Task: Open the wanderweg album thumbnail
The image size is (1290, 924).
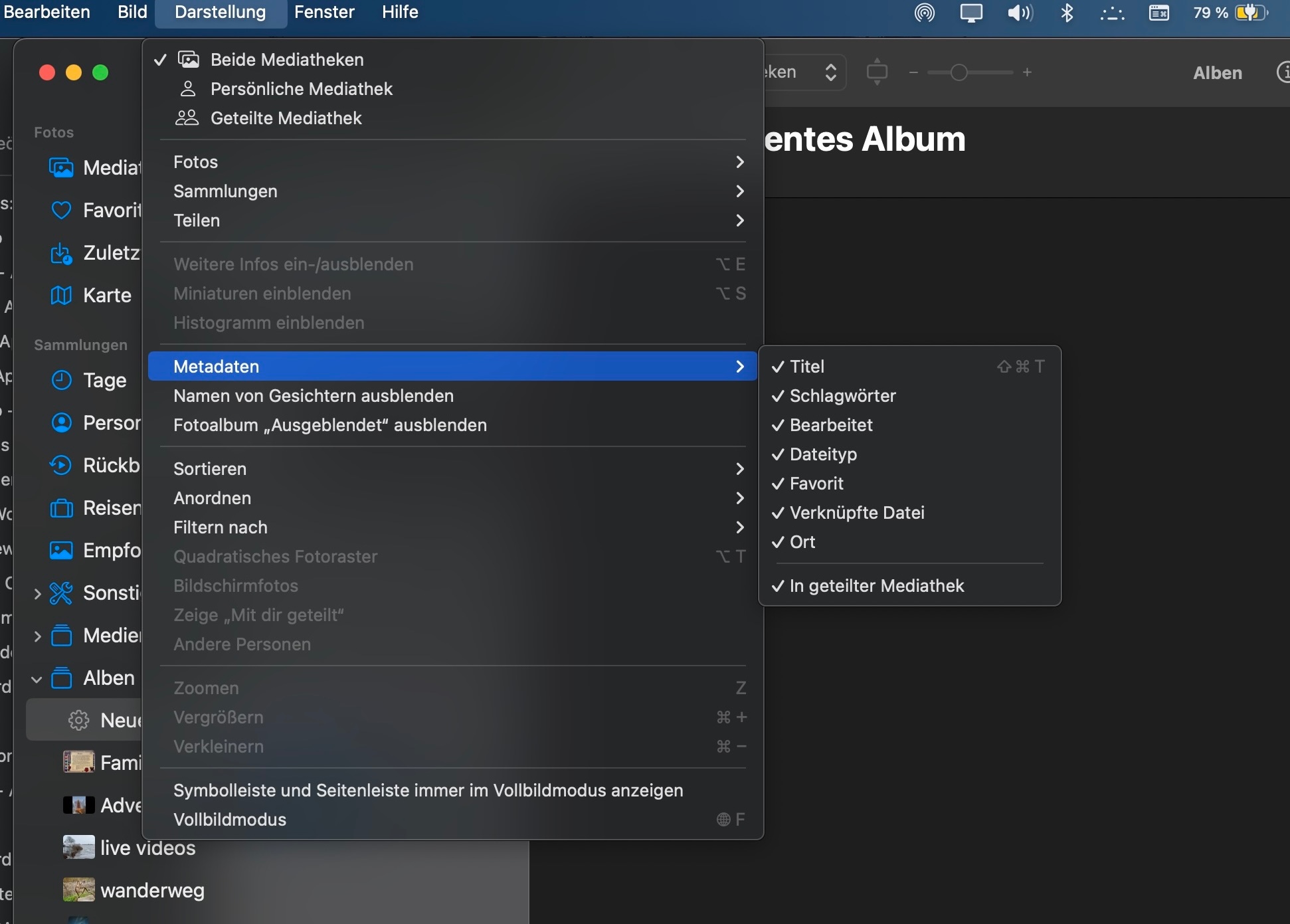Action: (x=78, y=890)
